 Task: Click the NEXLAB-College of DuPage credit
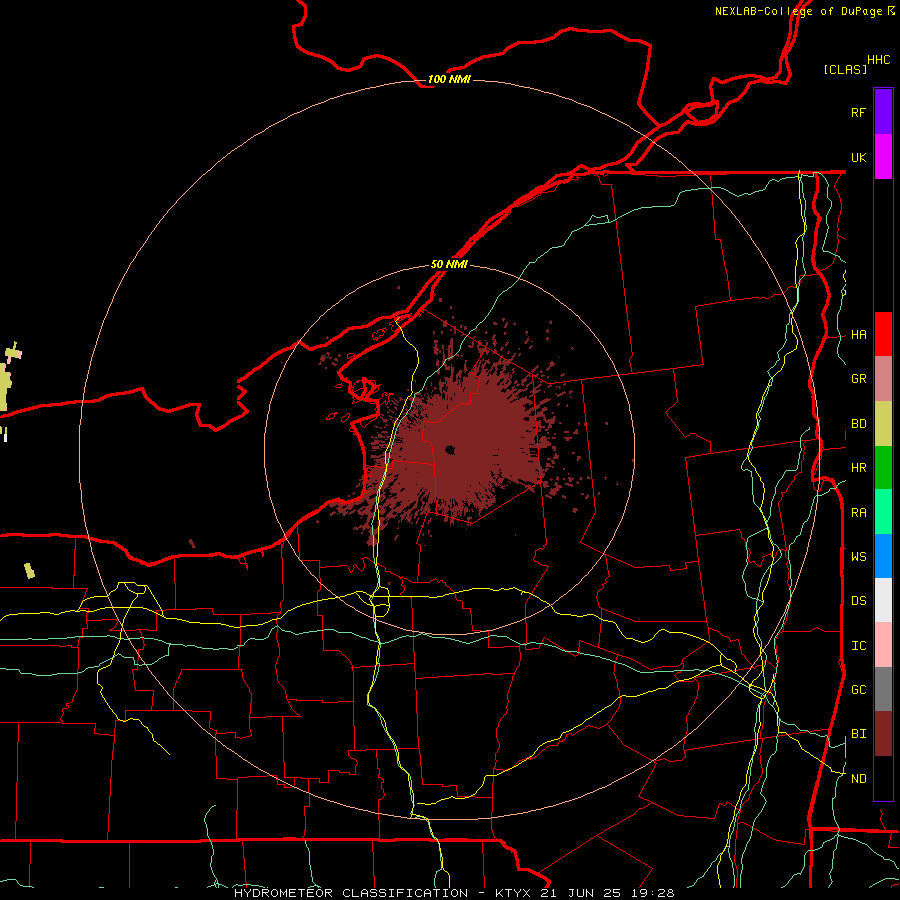798,11
